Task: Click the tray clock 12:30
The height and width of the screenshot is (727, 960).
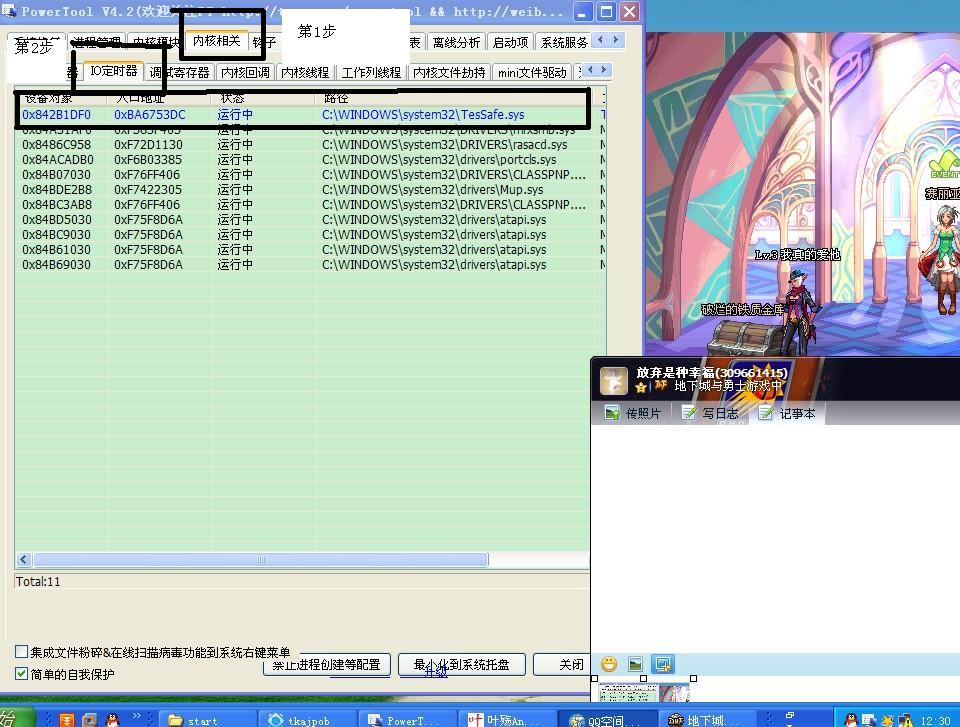Action: pos(935,721)
